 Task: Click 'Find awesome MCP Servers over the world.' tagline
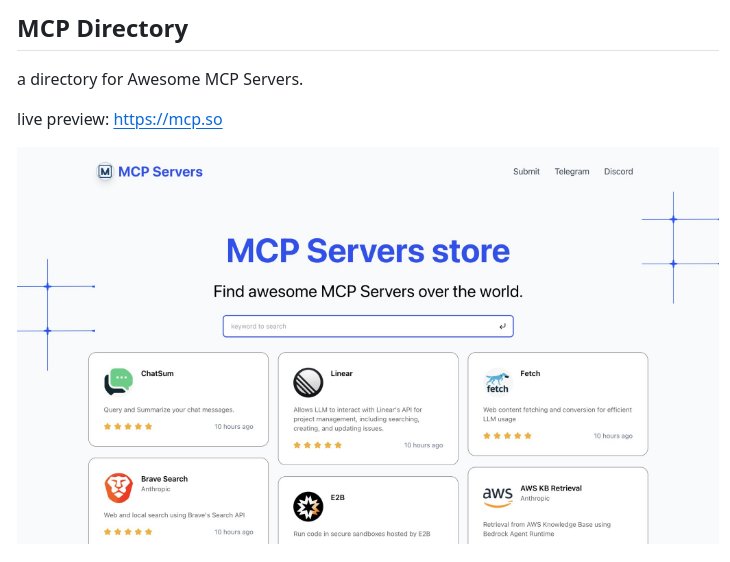point(368,291)
